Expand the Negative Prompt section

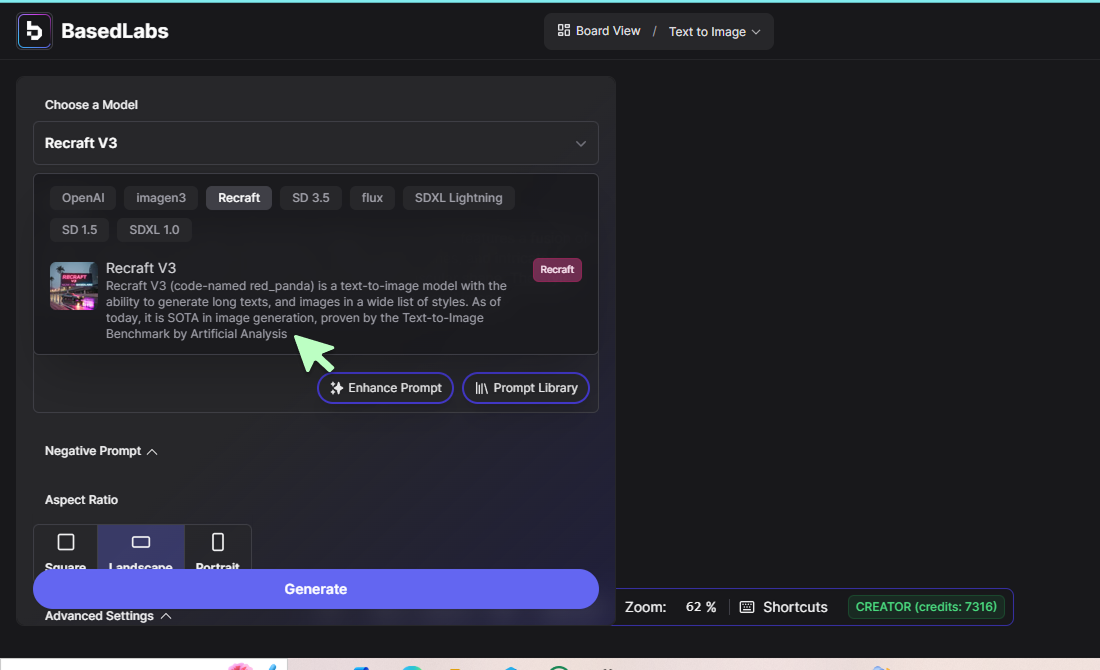coord(101,451)
